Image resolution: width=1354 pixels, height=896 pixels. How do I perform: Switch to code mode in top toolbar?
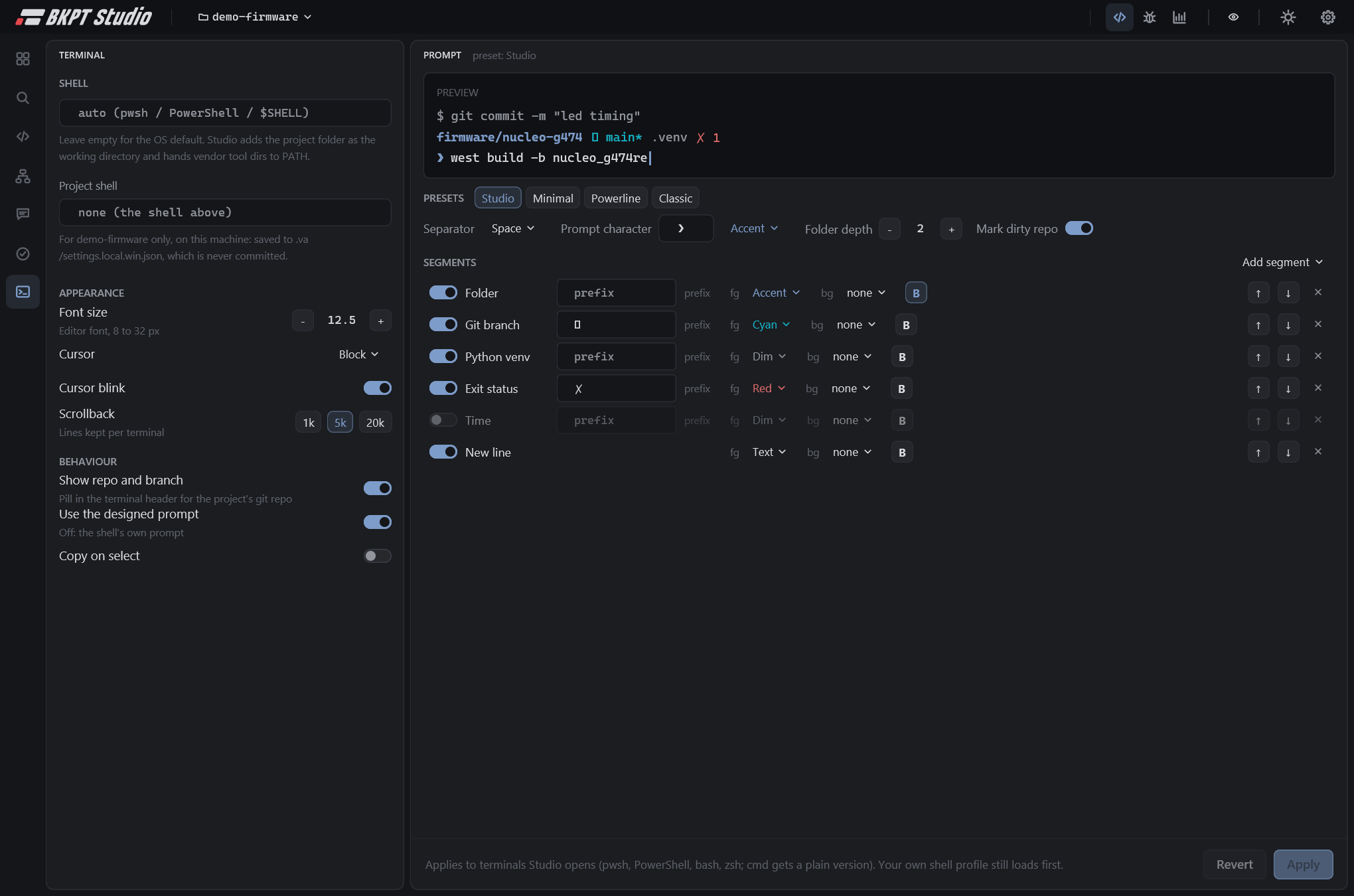coord(1119,17)
